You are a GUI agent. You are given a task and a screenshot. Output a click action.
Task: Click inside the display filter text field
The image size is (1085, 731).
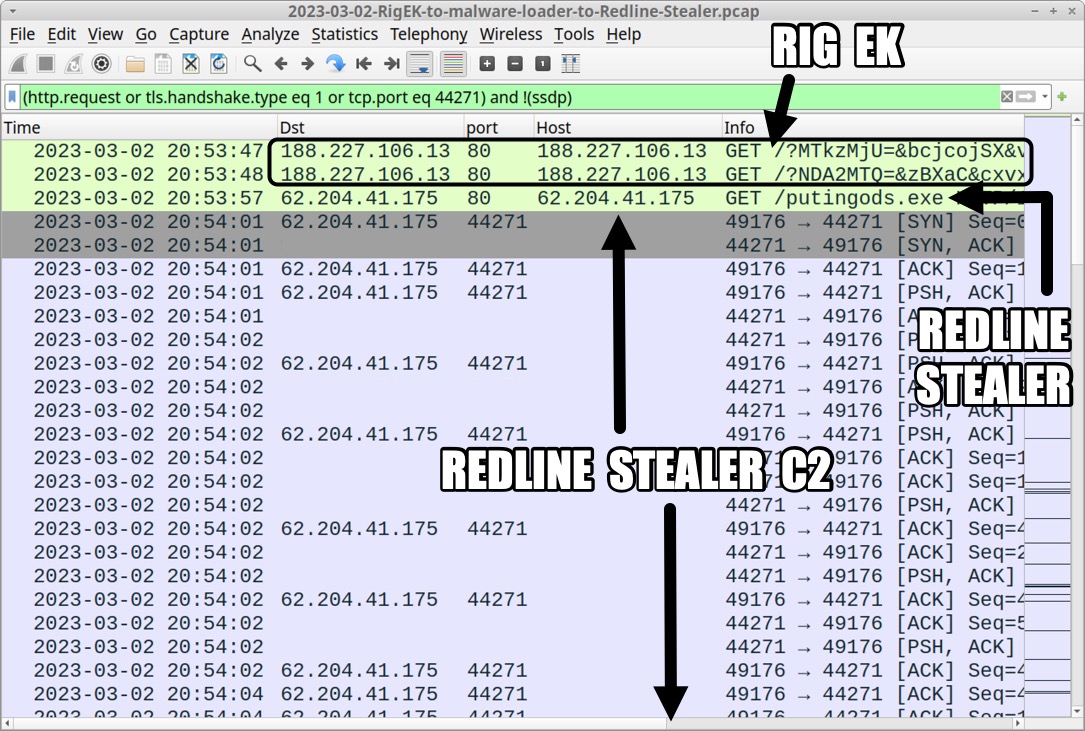pos(509,98)
